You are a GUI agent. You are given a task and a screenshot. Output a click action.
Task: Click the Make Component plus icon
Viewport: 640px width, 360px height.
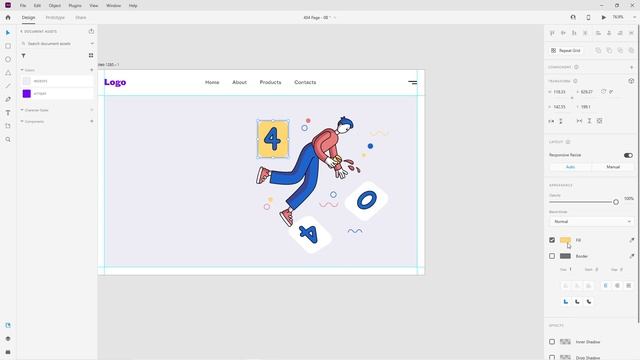point(631,67)
